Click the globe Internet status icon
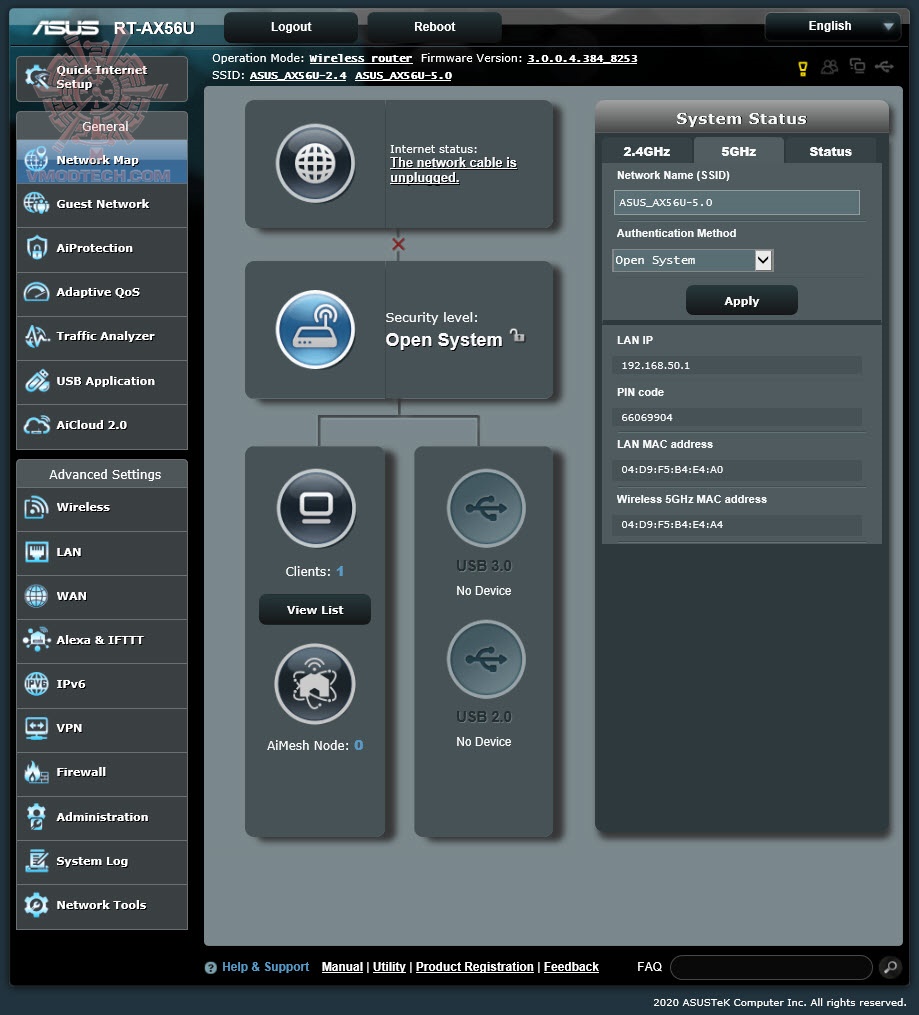The image size is (919, 1015). click(313, 163)
